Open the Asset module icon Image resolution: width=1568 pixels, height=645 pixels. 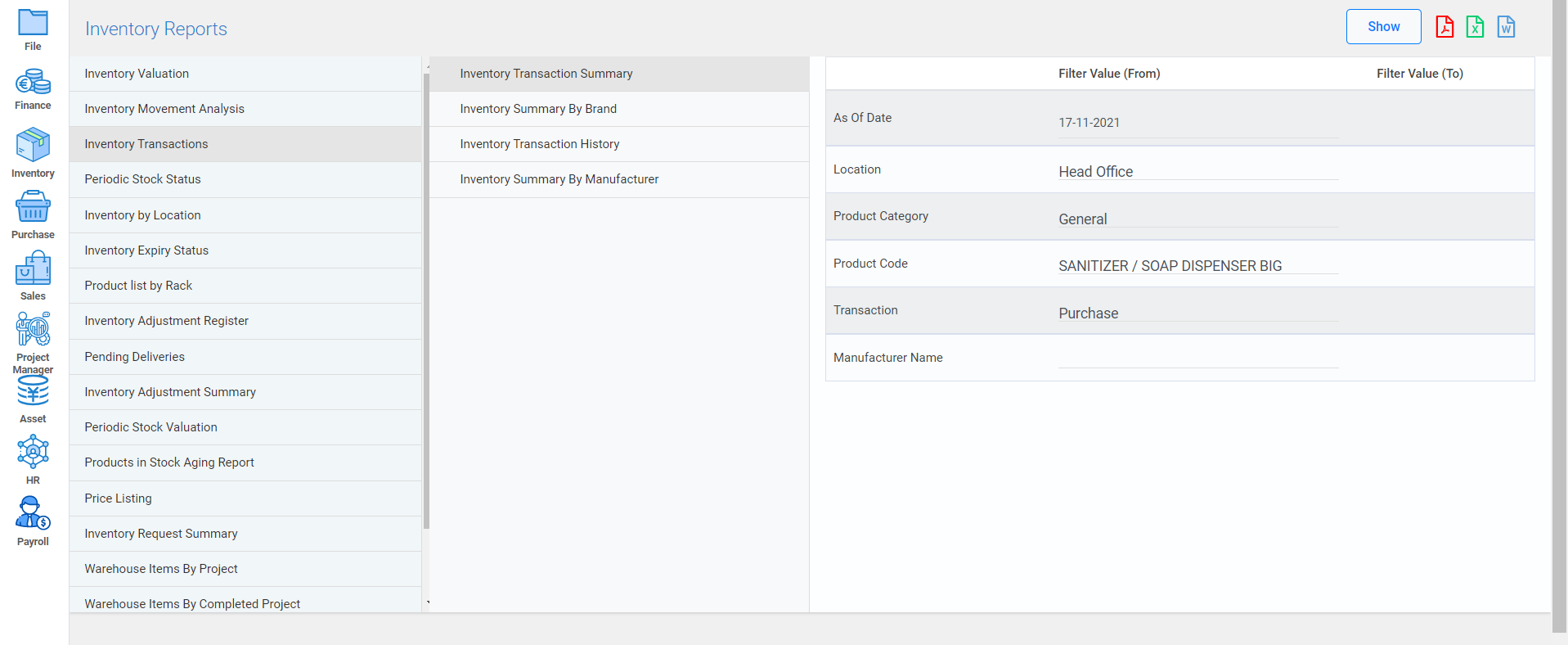33,392
